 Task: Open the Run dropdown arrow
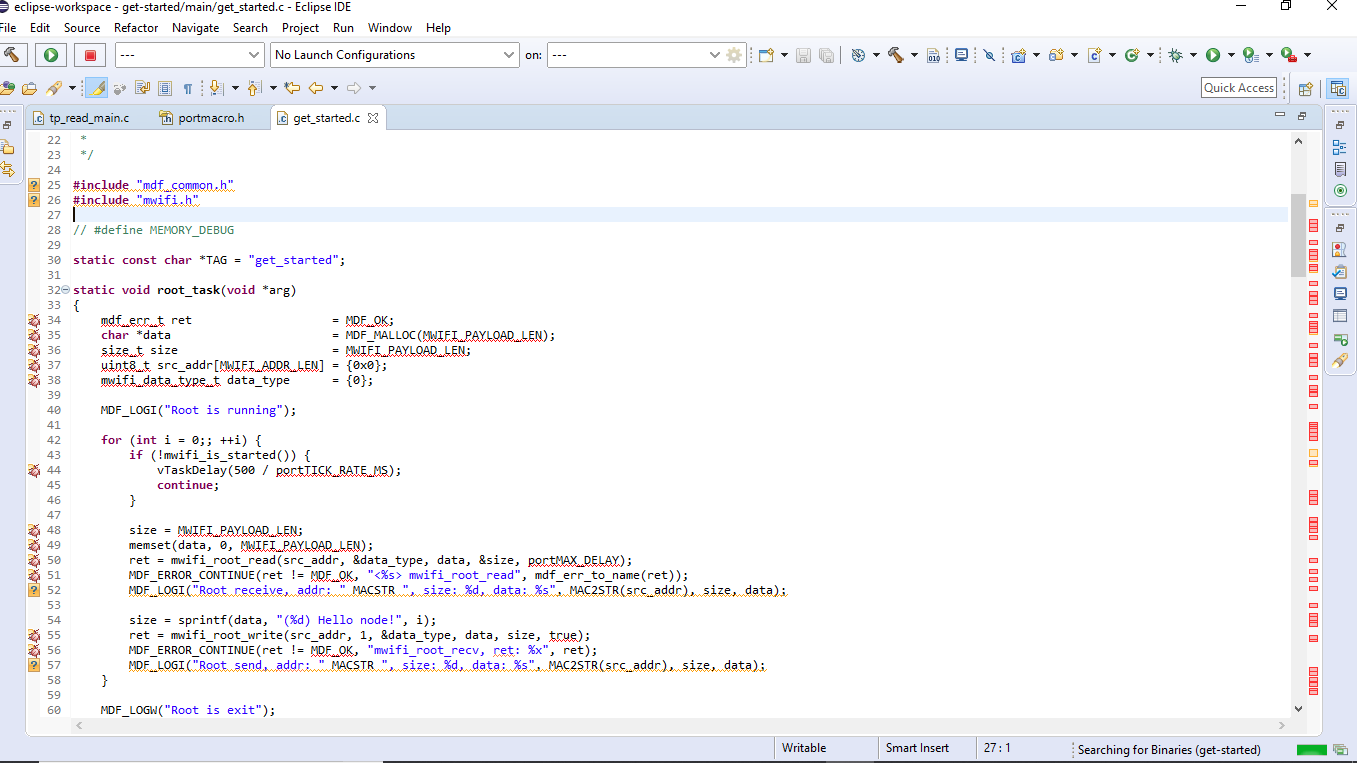(x=1231, y=55)
